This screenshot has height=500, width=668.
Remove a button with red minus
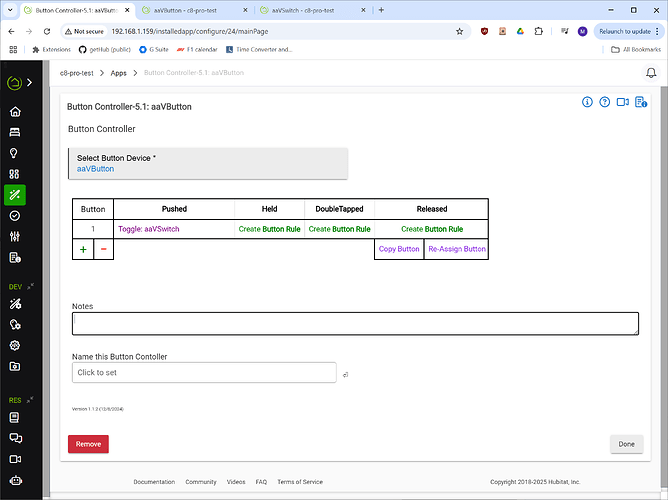point(104,249)
